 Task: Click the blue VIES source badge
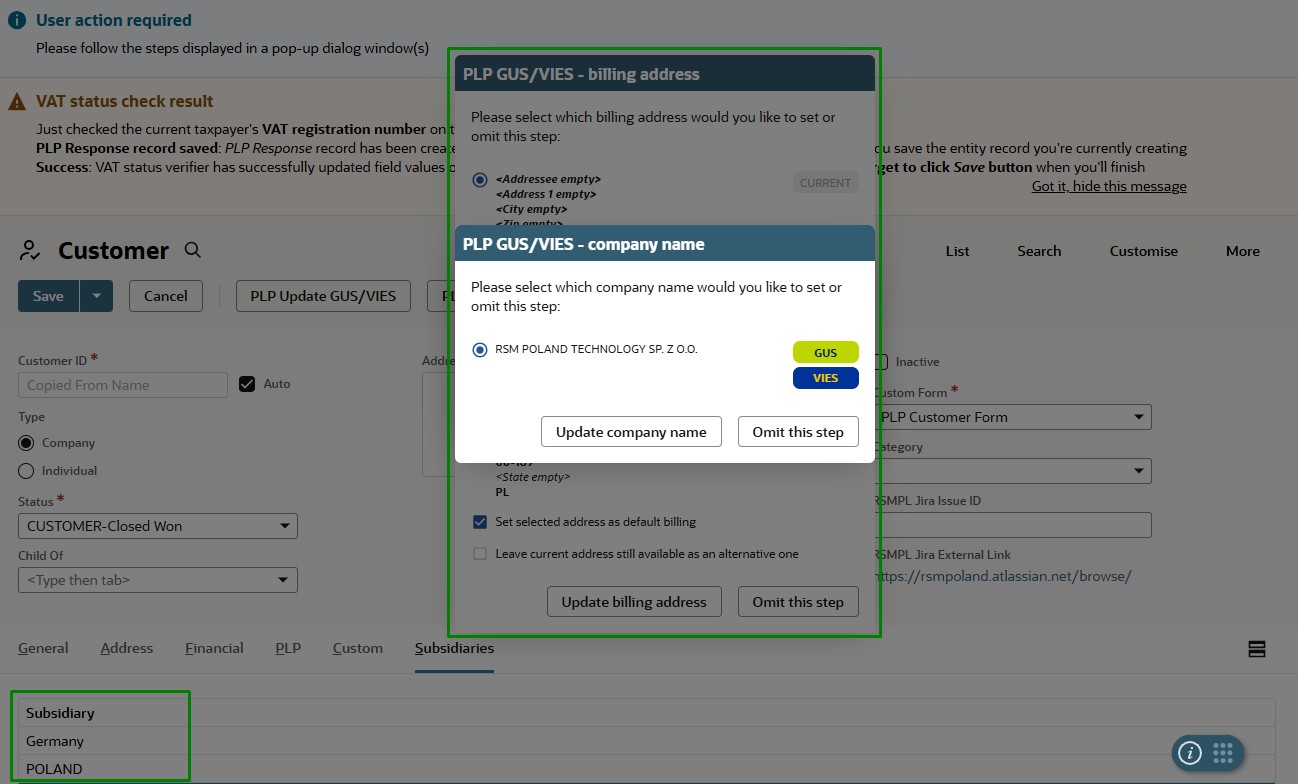(x=825, y=378)
